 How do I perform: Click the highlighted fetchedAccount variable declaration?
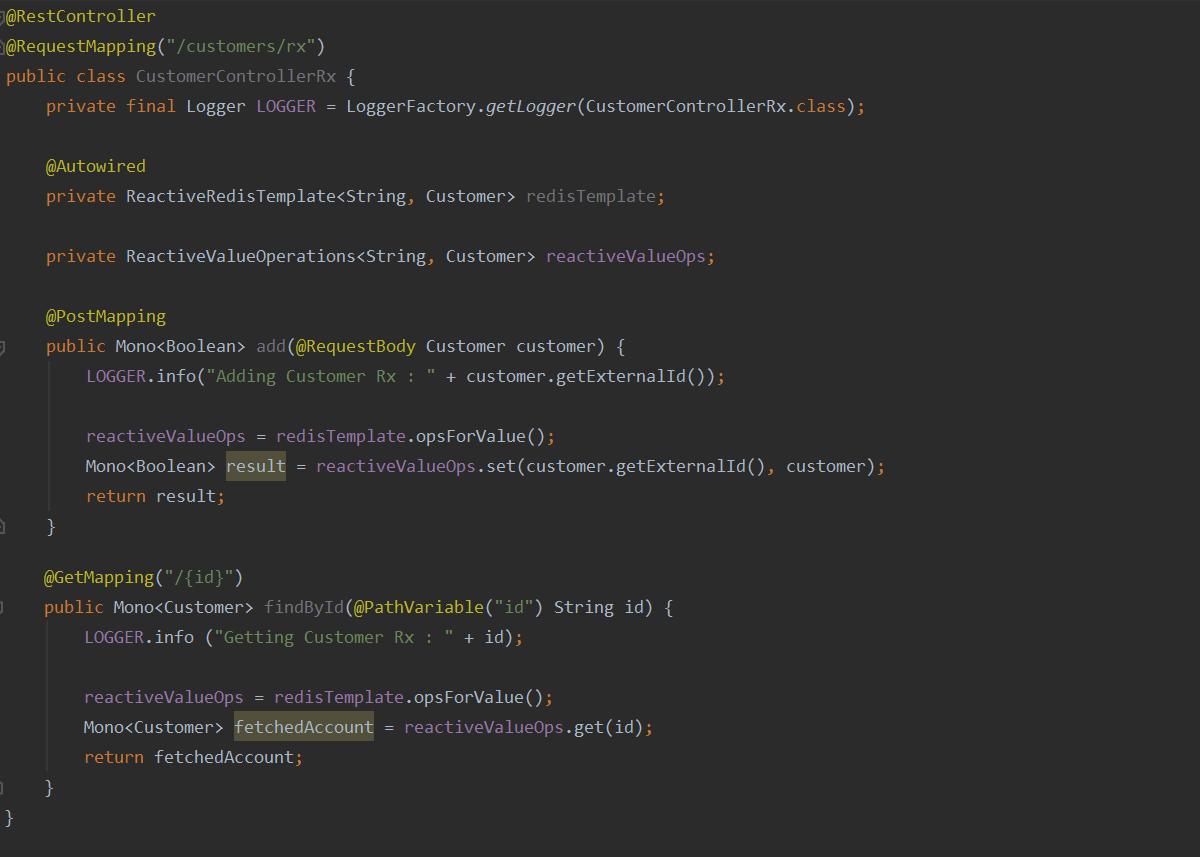click(x=304, y=727)
